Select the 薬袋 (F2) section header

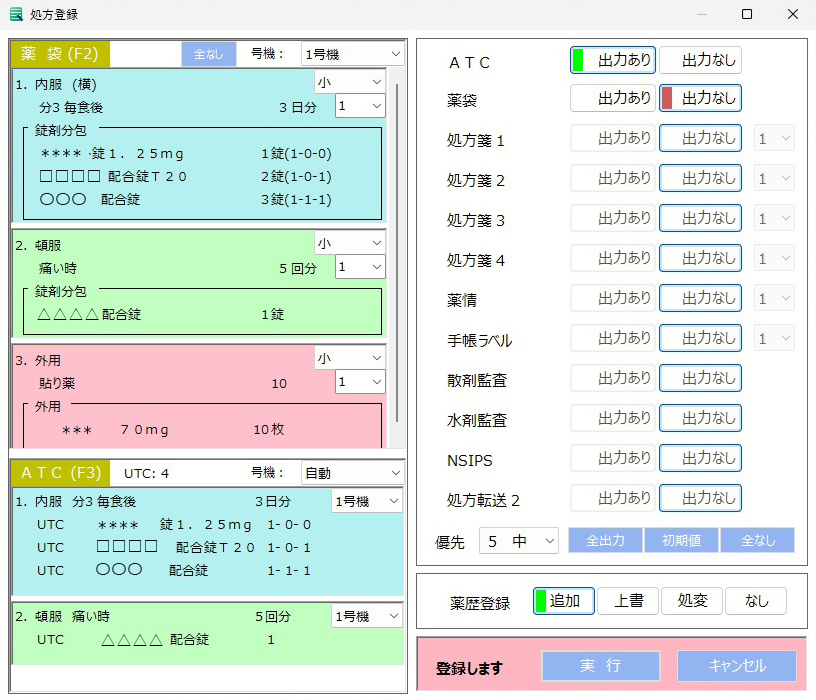point(60,54)
